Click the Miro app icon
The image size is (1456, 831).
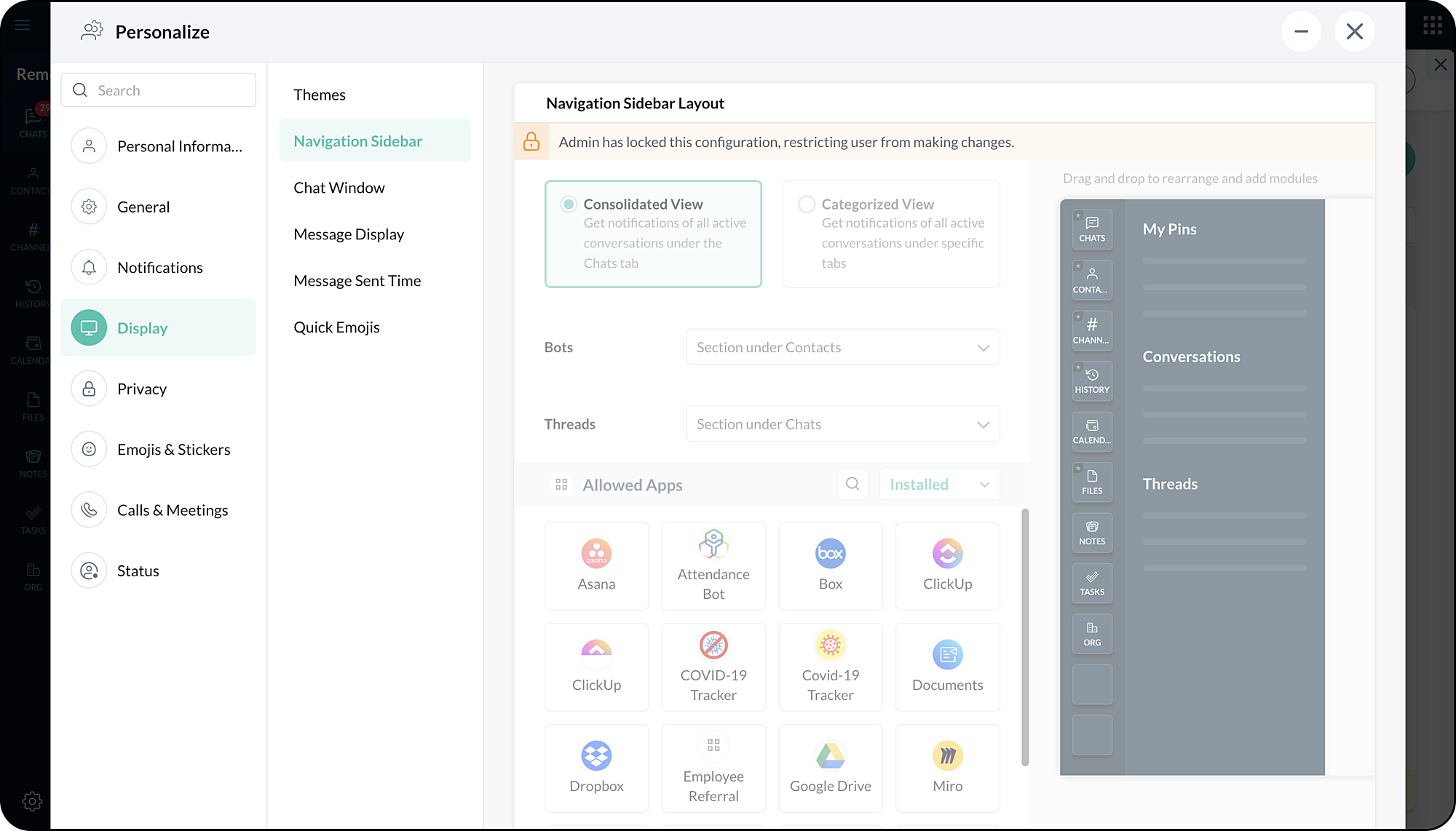point(947,755)
